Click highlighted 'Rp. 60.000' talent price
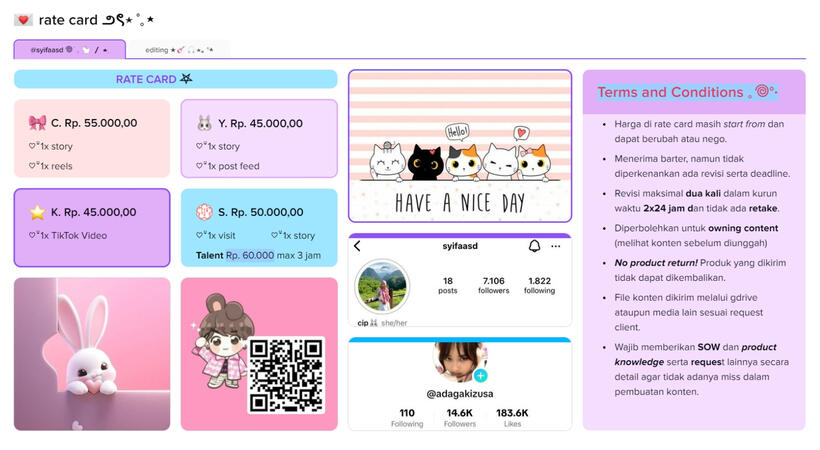The image size is (820, 450). click(250, 255)
